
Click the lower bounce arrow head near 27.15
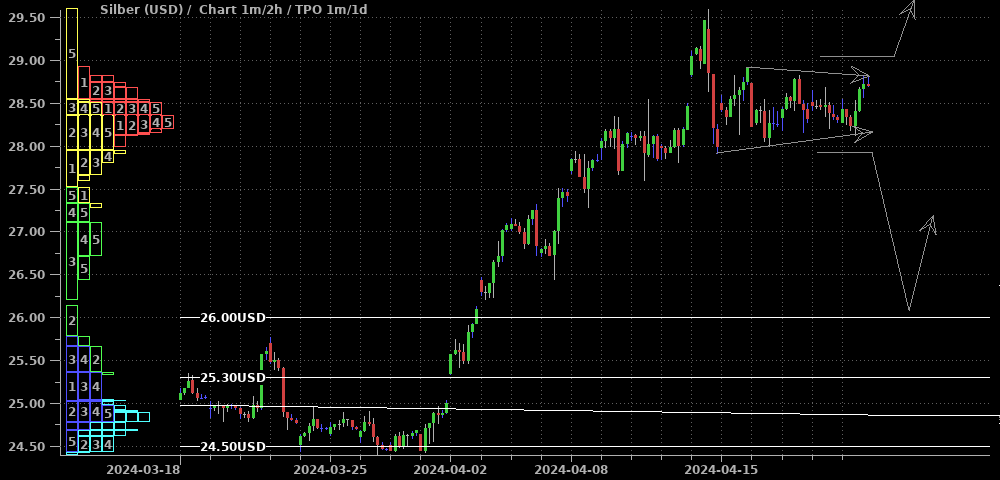pyautogui.click(x=929, y=224)
